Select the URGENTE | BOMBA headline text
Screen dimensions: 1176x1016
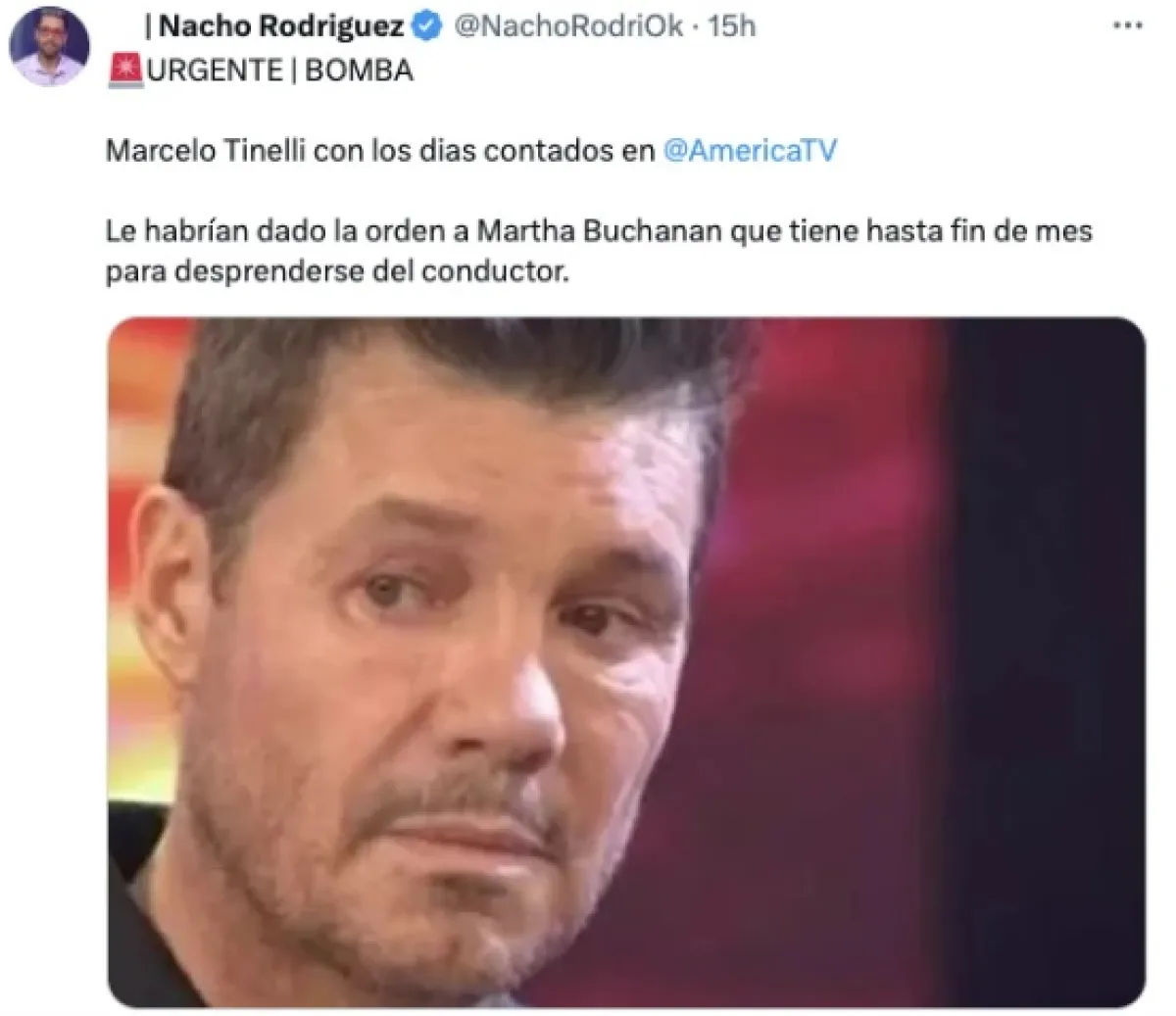pyautogui.click(x=278, y=71)
